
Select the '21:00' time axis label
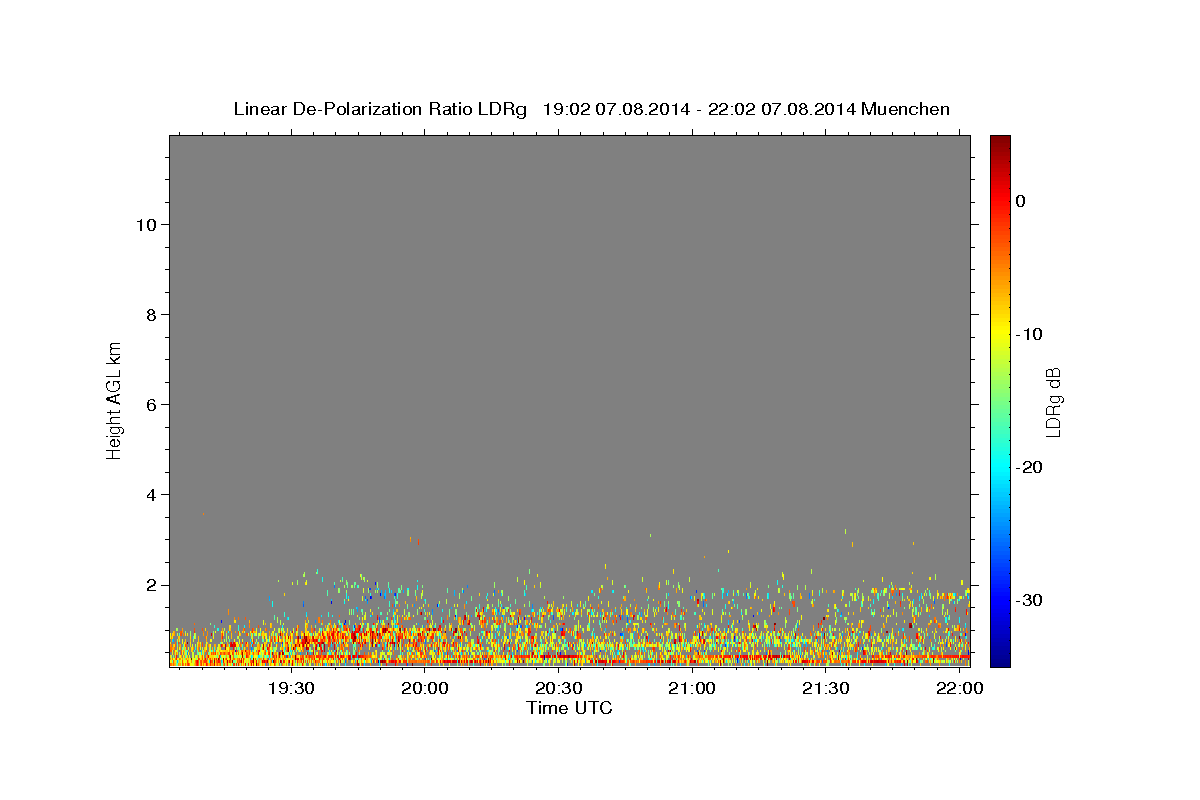point(692,689)
